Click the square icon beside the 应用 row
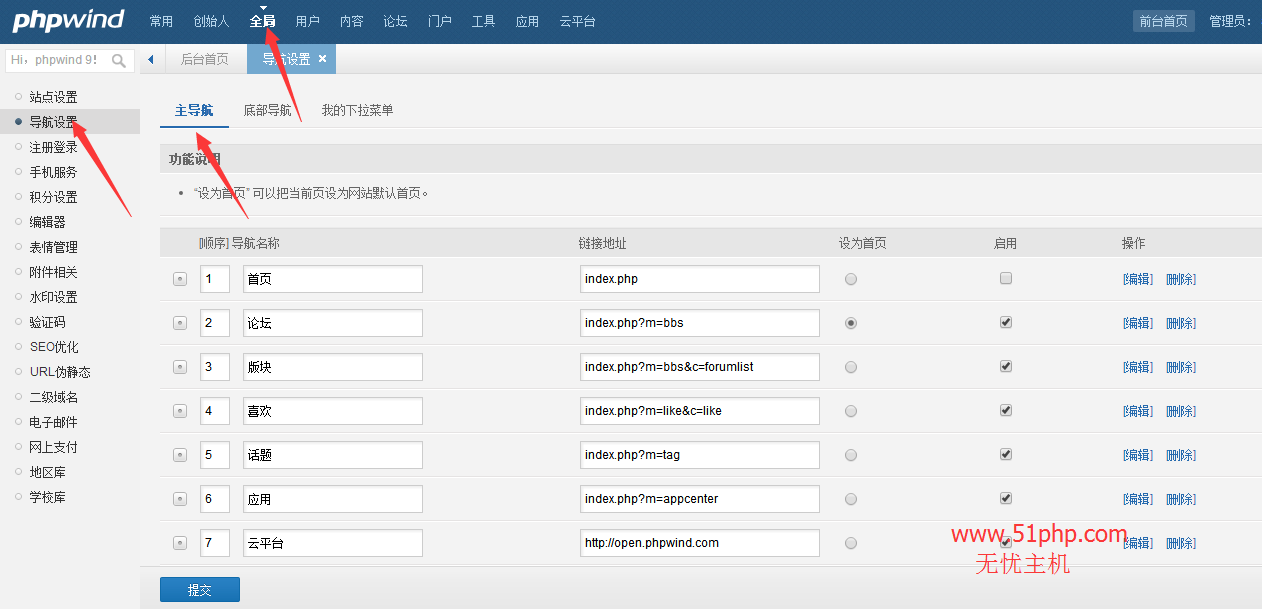 180,499
